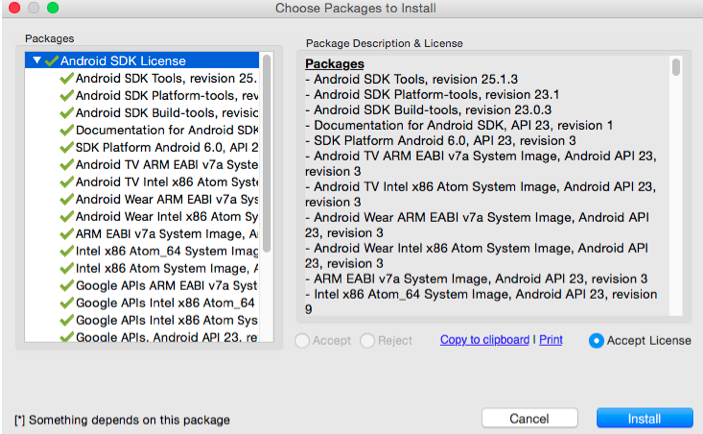Click green checkmark on Android SDK License group
Screen dimensions: 703x434
[51, 61]
